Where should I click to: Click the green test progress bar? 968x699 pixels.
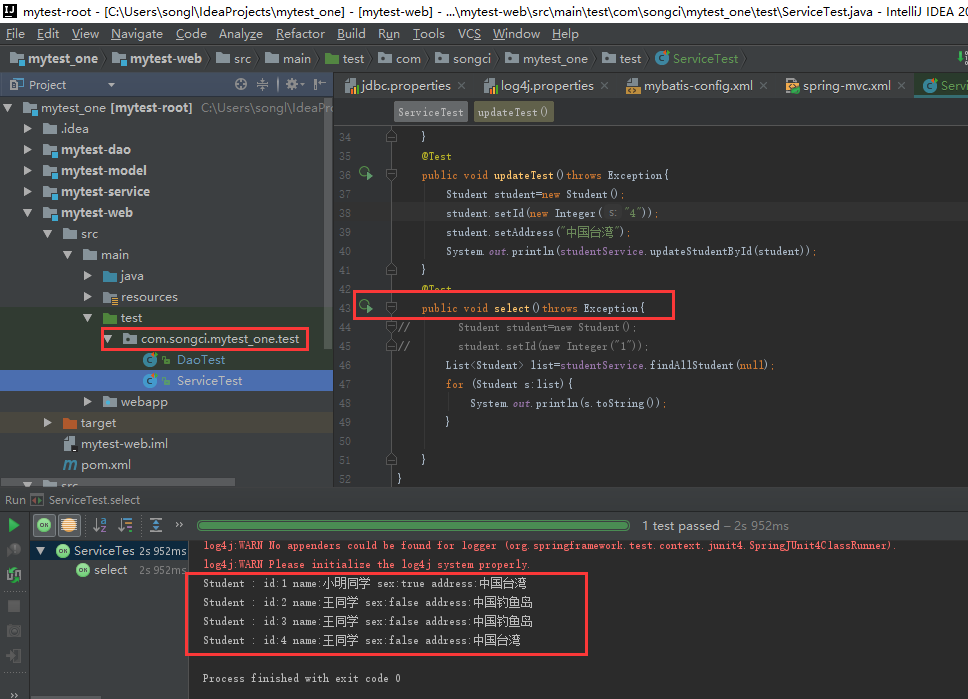pos(412,525)
